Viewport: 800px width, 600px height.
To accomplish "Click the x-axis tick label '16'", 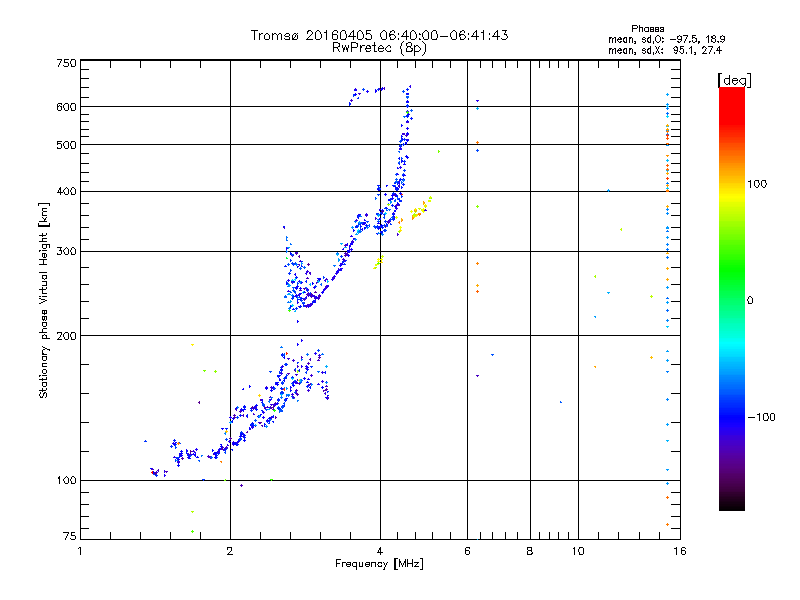I will (680, 551).
